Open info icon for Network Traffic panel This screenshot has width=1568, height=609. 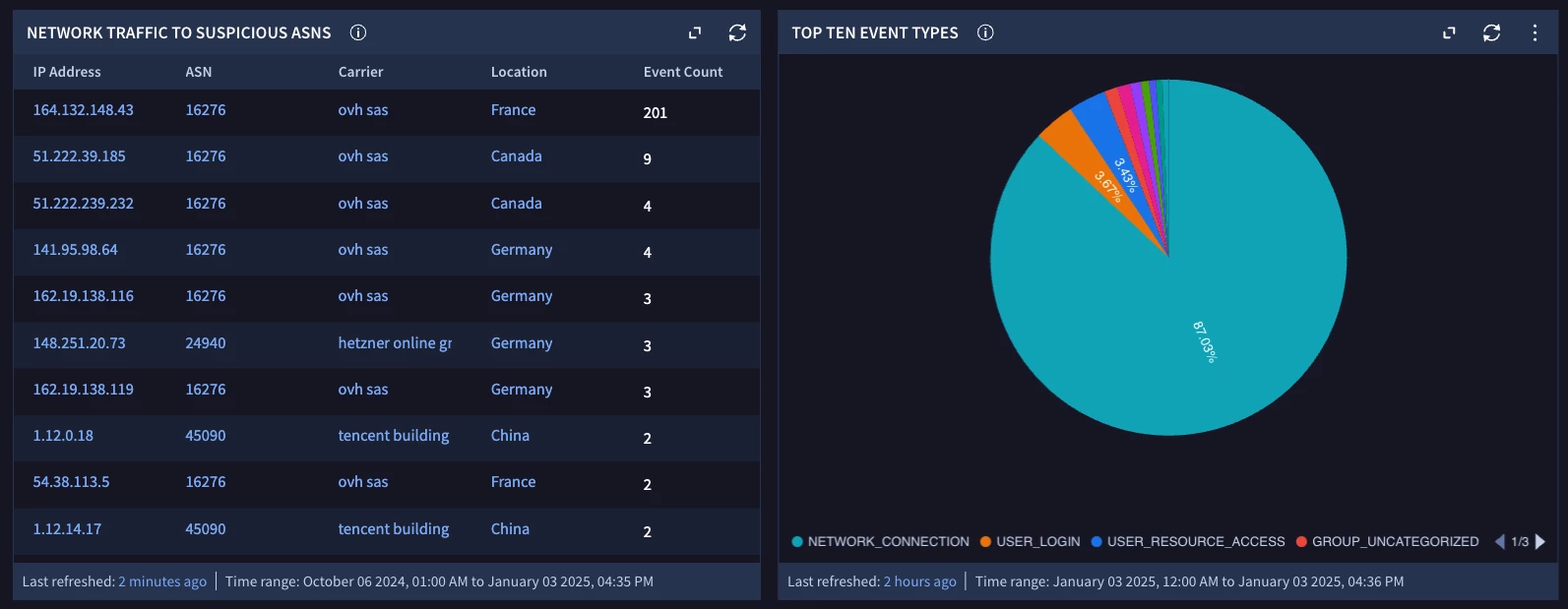[358, 32]
